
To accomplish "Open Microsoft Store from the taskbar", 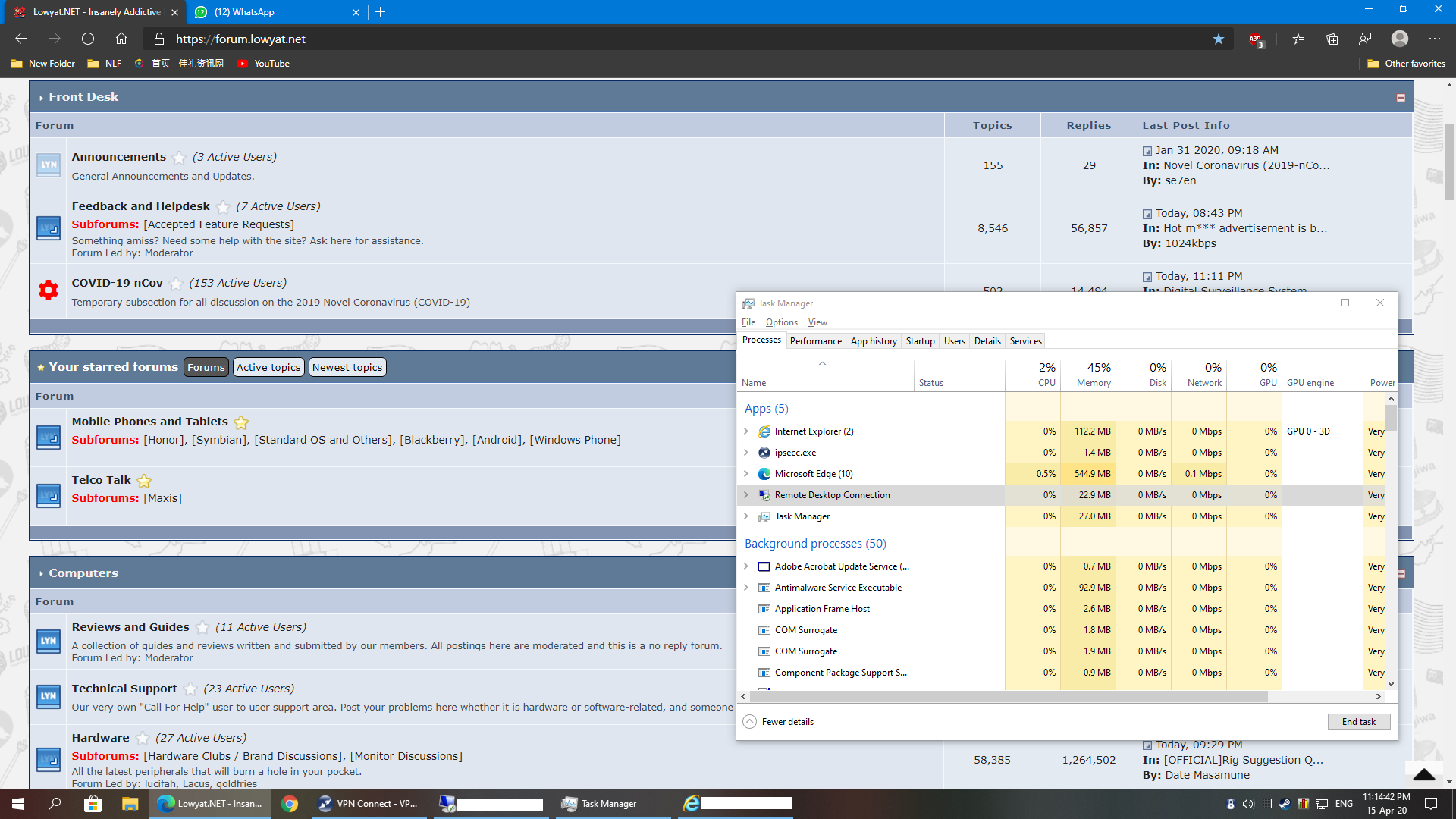I will 93,804.
